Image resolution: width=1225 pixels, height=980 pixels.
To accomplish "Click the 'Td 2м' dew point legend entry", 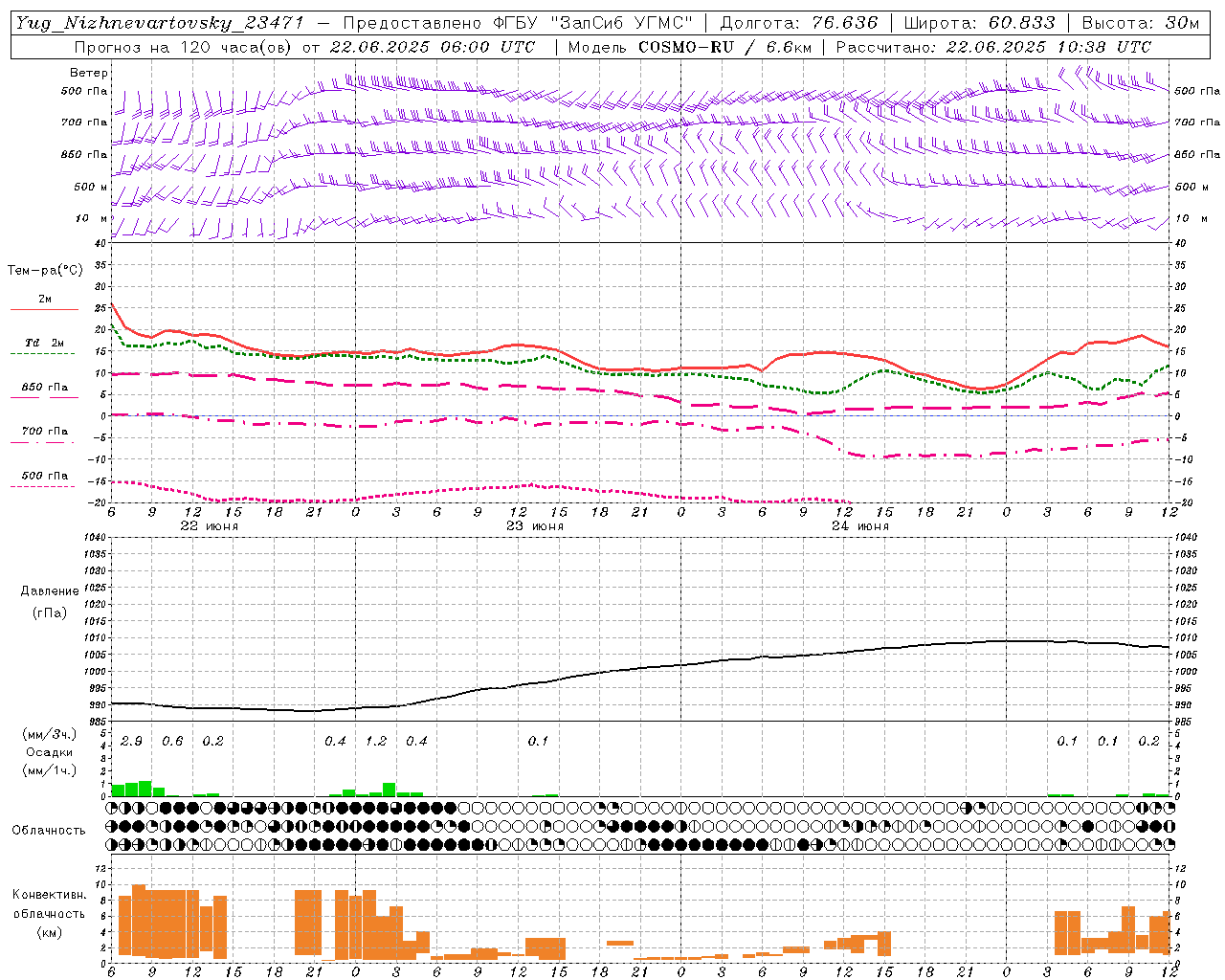I will (44, 343).
